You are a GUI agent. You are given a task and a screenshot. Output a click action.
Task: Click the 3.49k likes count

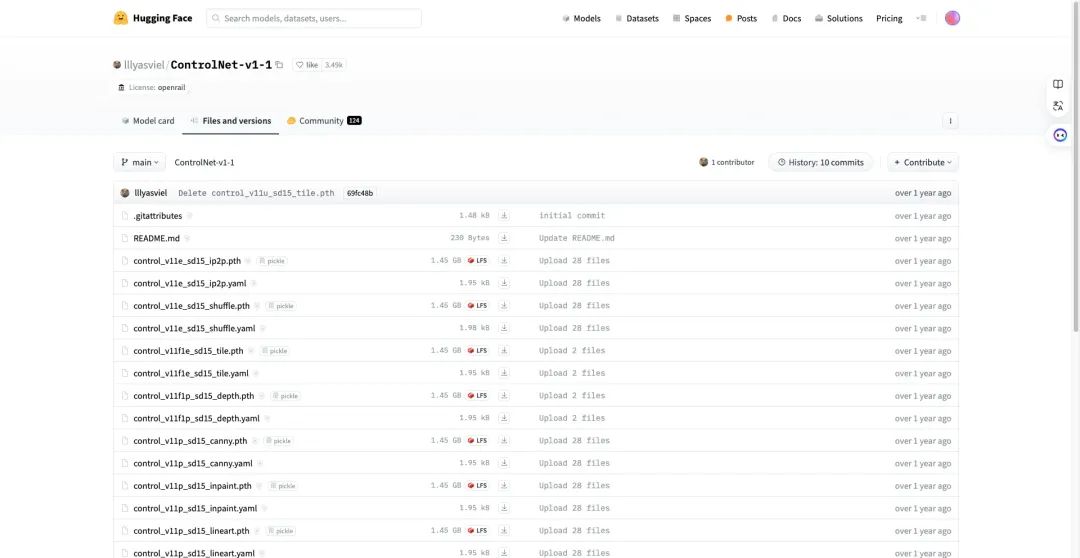tap(333, 65)
